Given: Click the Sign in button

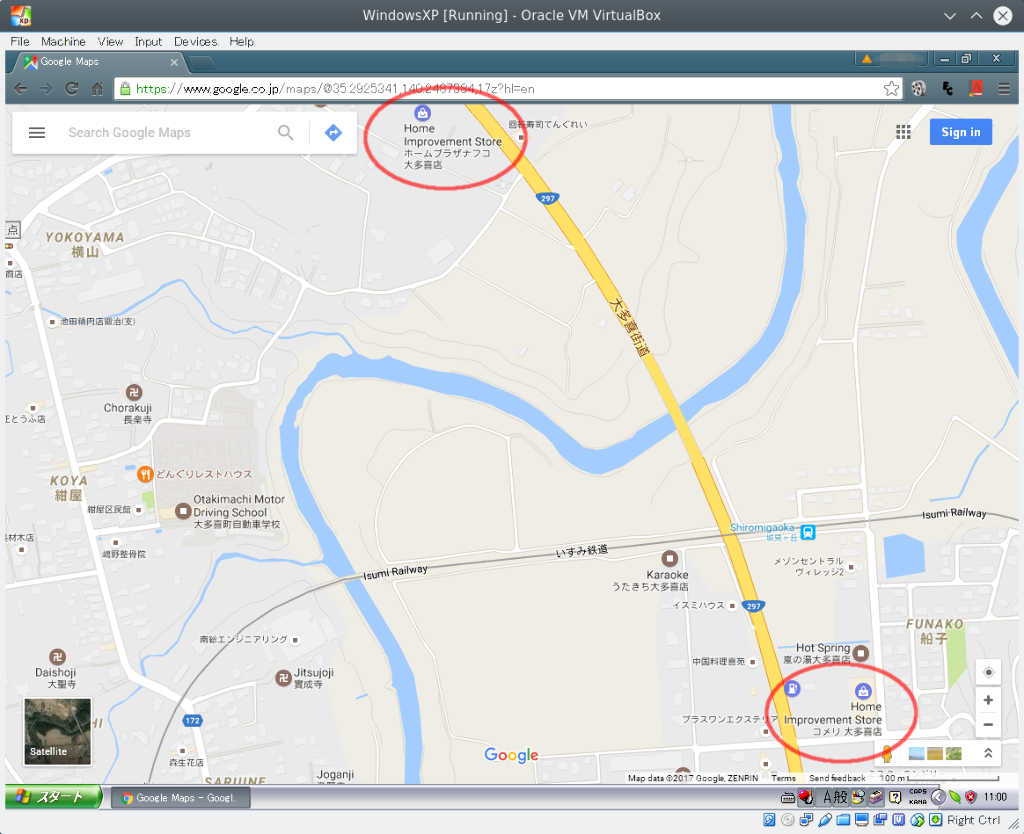Looking at the screenshot, I should [961, 132].
